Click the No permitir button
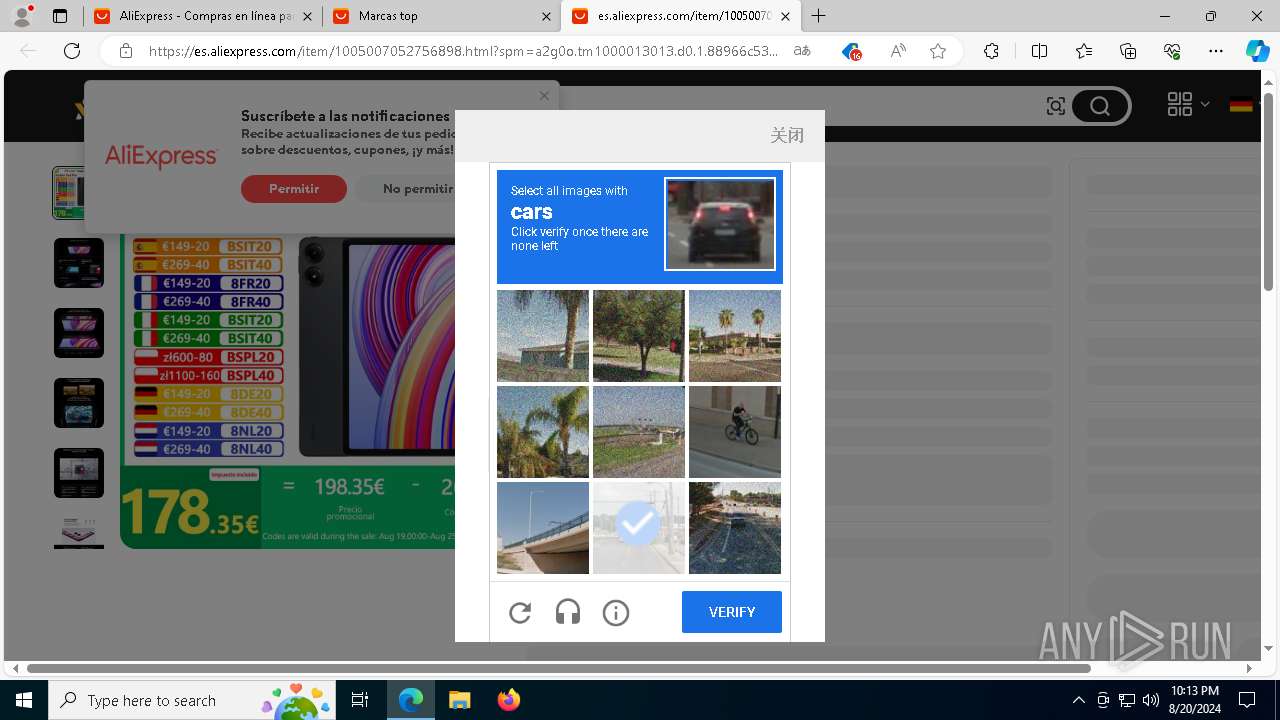The height and width of the screenshot is (720, 1280). tap(418, 189)
